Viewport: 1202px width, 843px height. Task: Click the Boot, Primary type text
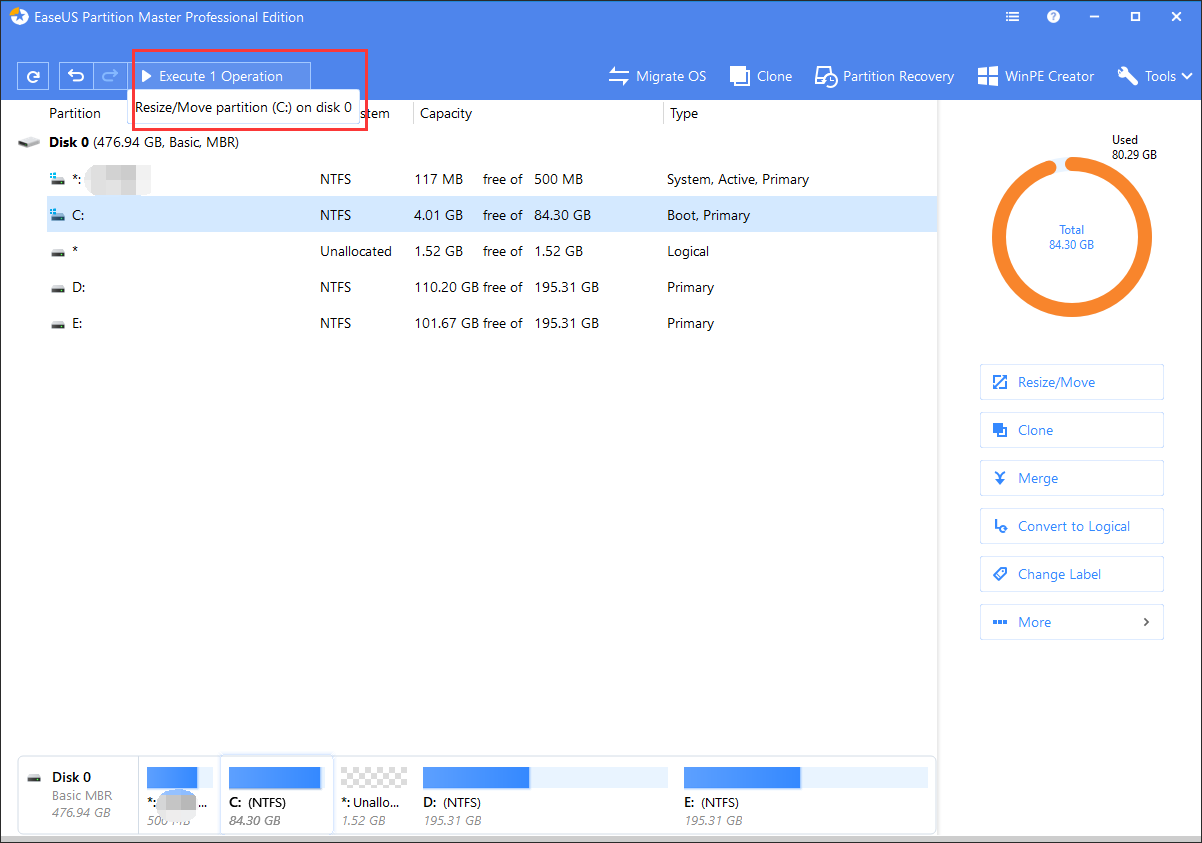(708, 215)
